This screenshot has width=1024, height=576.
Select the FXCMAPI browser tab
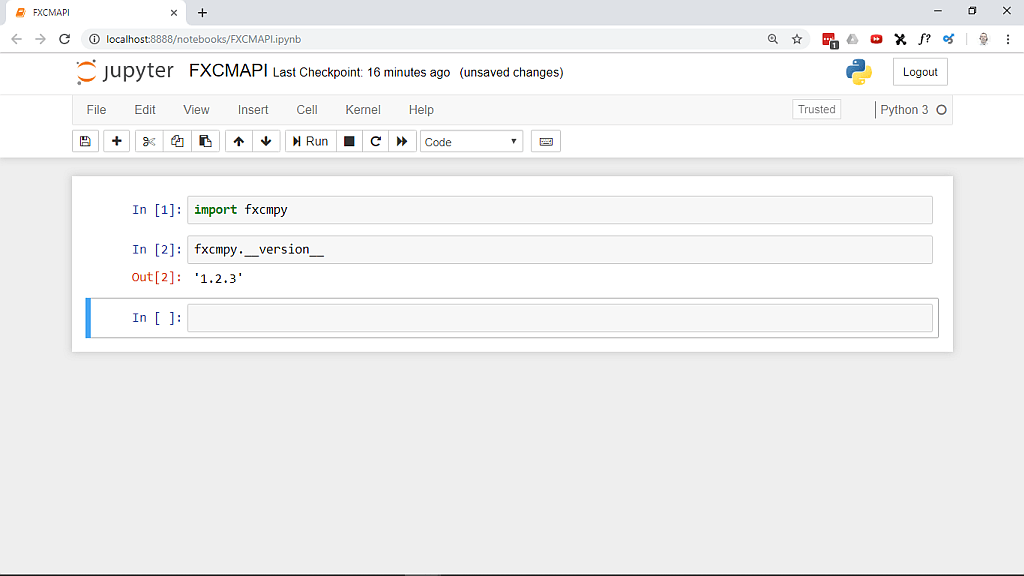[x=96, y=12]
